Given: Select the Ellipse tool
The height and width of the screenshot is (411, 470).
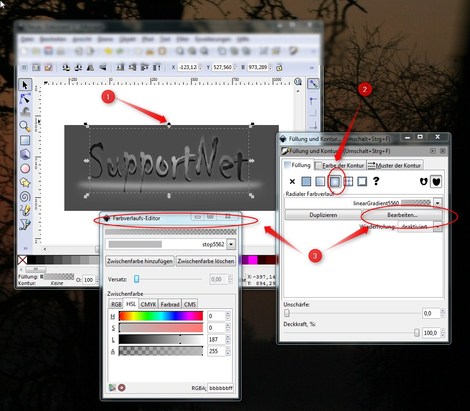Looking at the screenshot, I should coord(25,168).
